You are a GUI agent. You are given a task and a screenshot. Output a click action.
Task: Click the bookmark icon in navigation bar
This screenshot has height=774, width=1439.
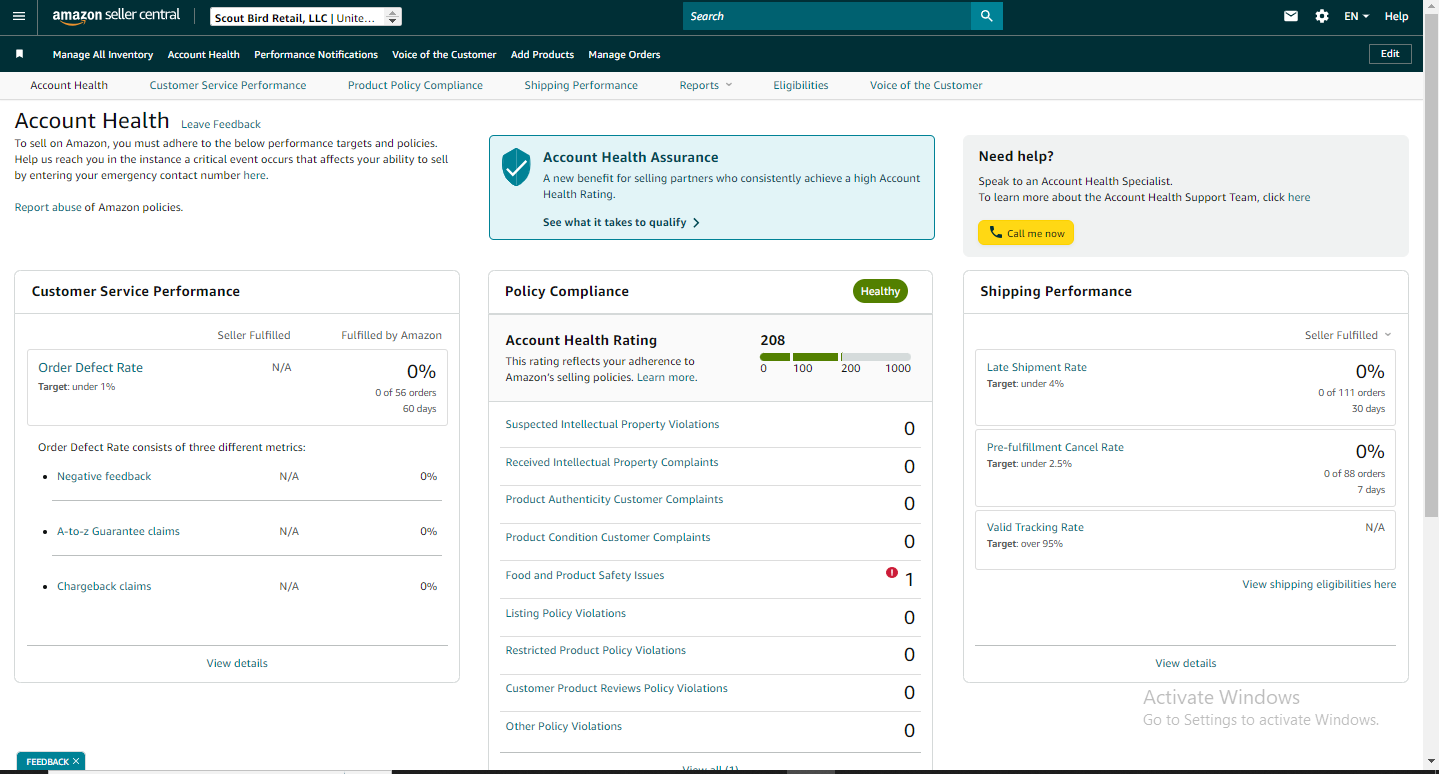[19, 54]
